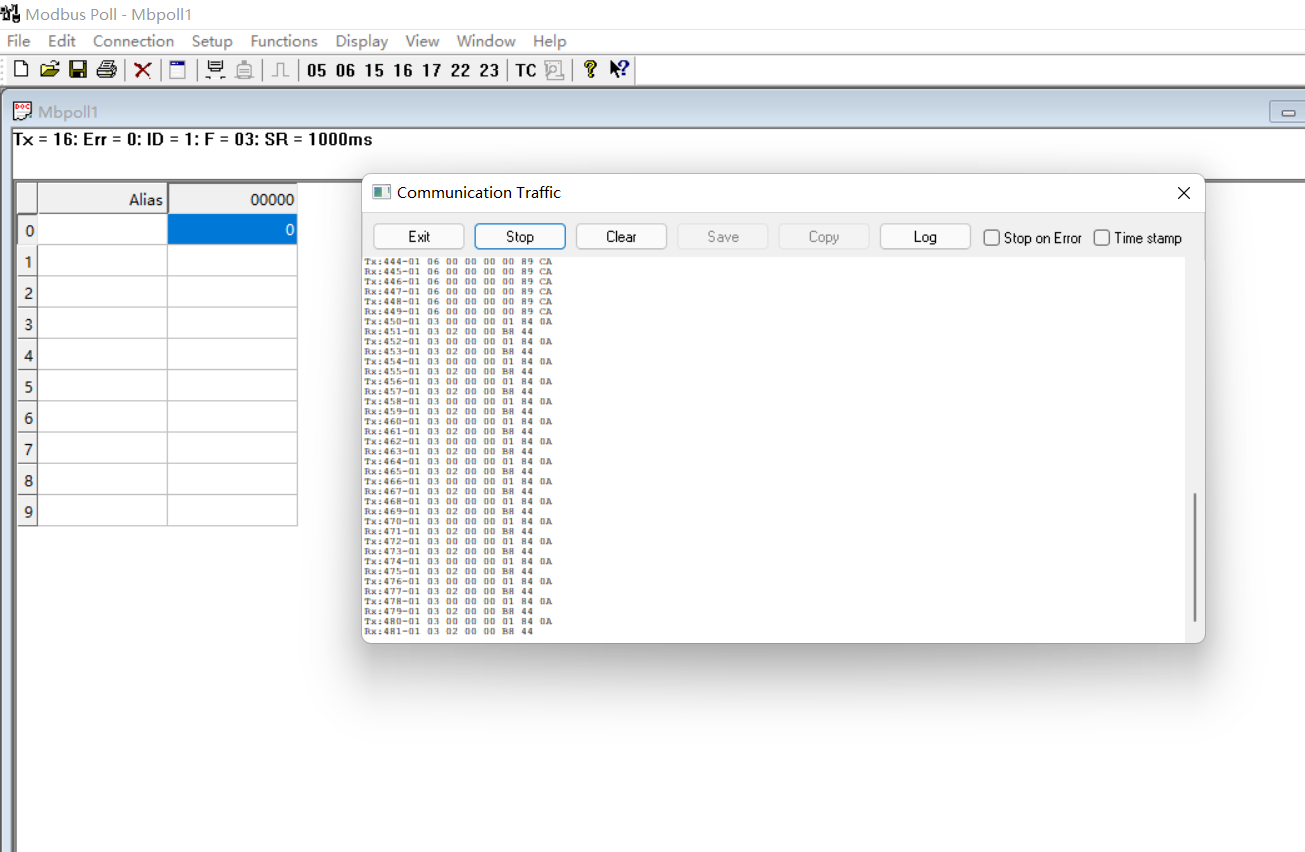This screenshot has height=852, width=1305.
Task: Select the 05 Write Single Coil function
Action: point(315,70)
